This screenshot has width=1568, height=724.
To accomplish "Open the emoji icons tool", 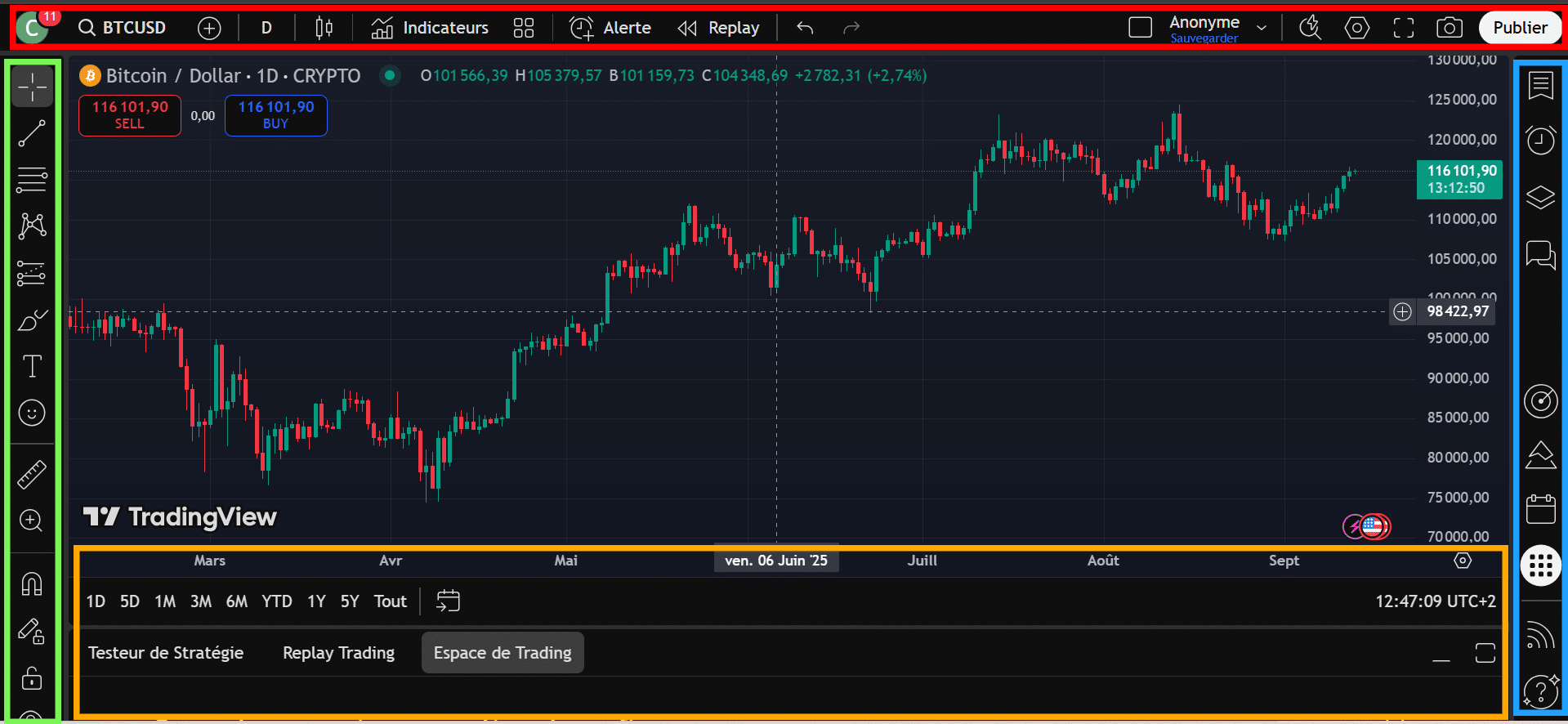I will 32,413.
